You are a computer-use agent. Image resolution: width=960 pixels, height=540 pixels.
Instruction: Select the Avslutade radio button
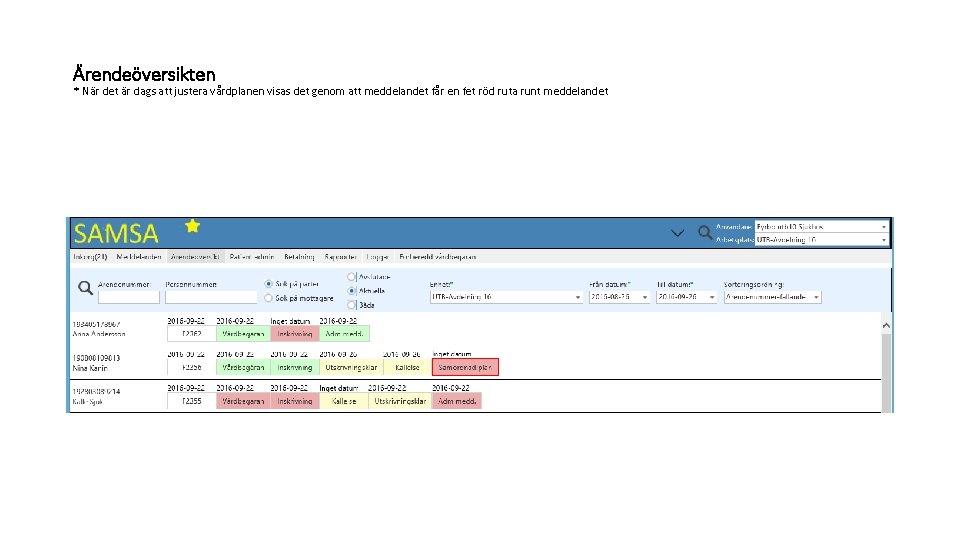351,277
